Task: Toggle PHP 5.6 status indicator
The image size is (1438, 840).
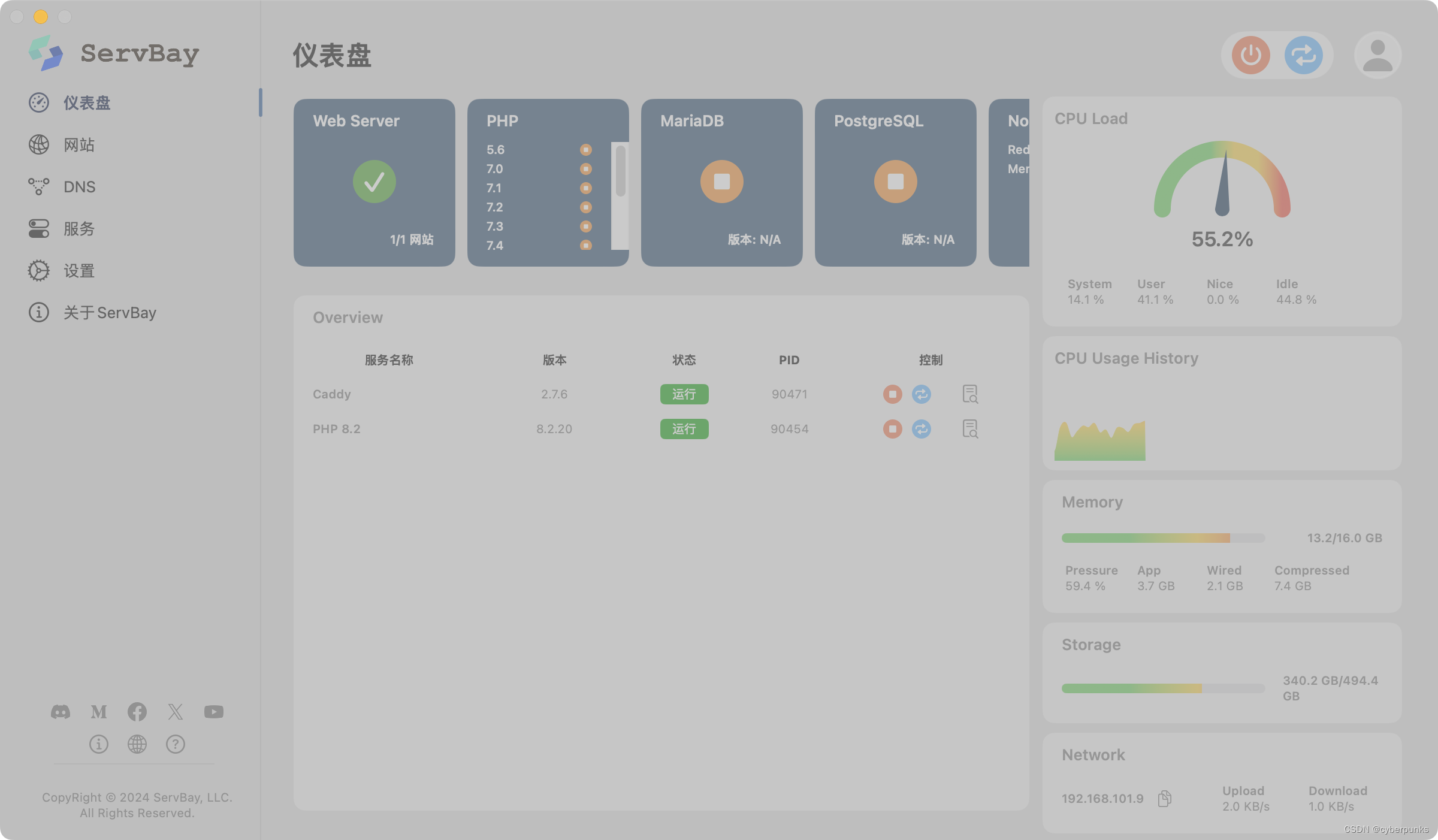Action: click(x=586, y=150)
